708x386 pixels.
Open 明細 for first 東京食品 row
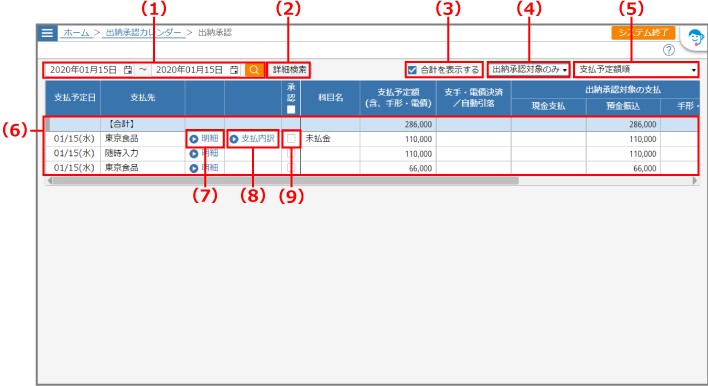tap(205, 139)
